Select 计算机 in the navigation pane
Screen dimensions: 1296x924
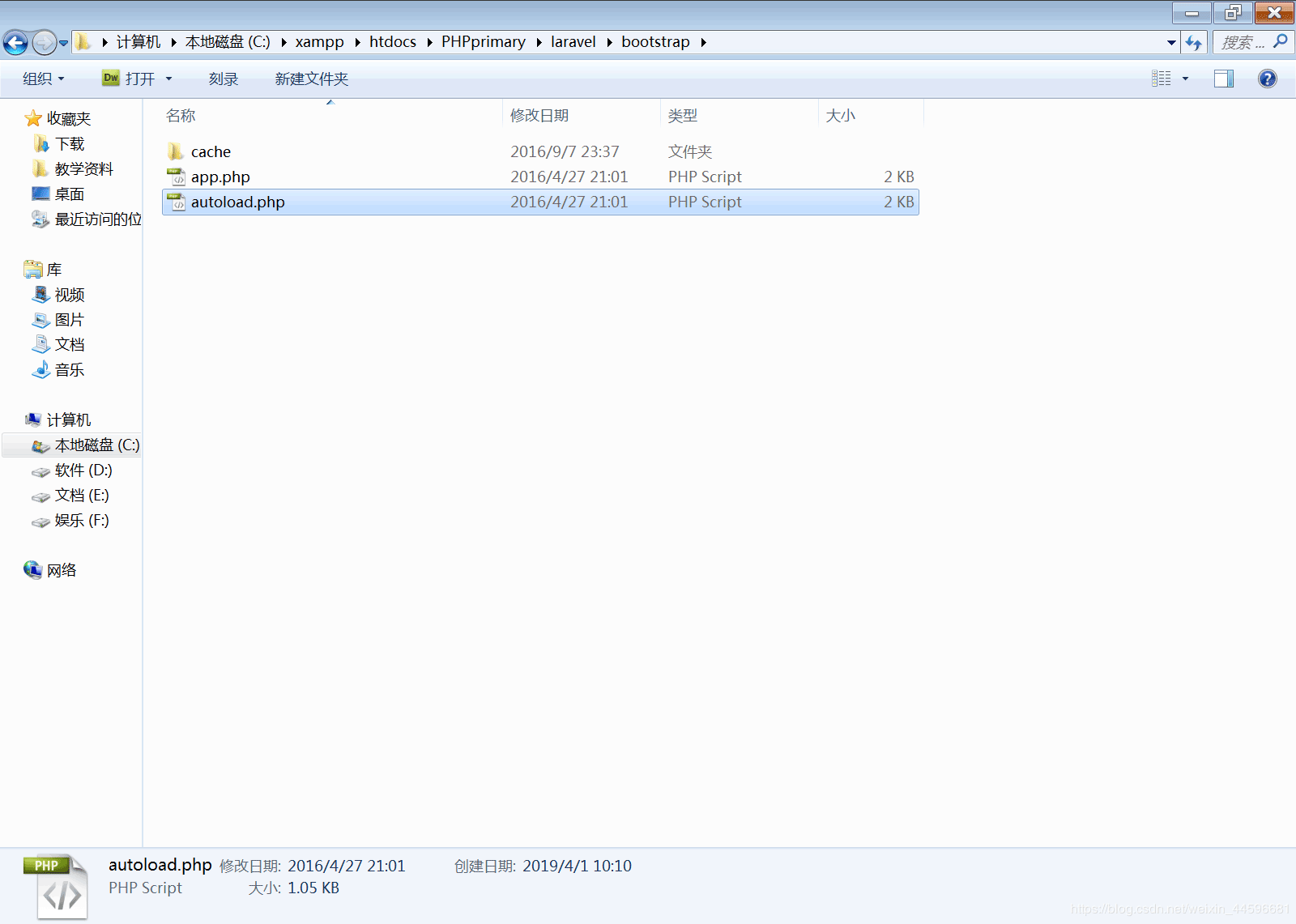coord(69,420)
